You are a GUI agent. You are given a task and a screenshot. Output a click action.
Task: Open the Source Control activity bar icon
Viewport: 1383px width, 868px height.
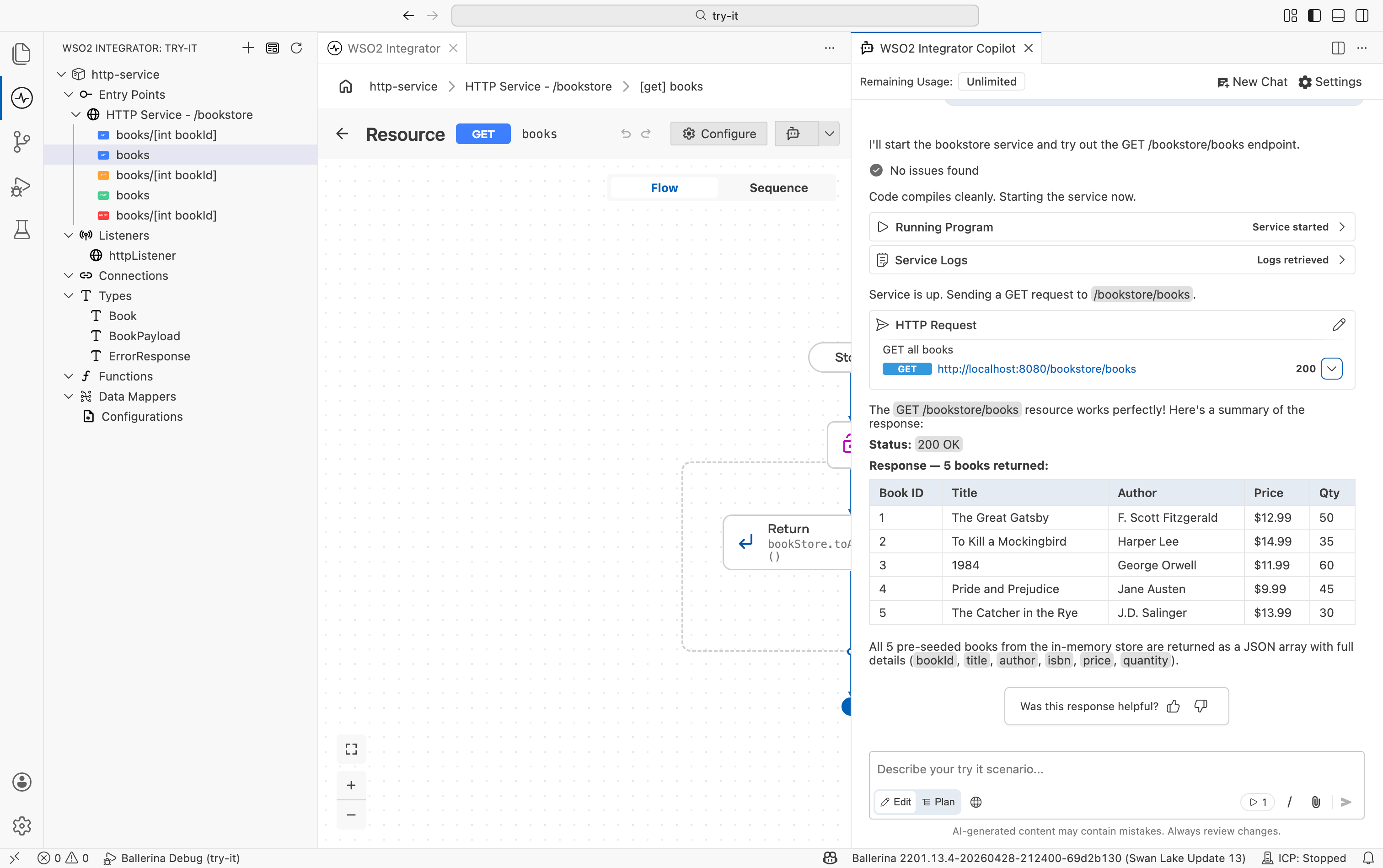tap(22, 141)
